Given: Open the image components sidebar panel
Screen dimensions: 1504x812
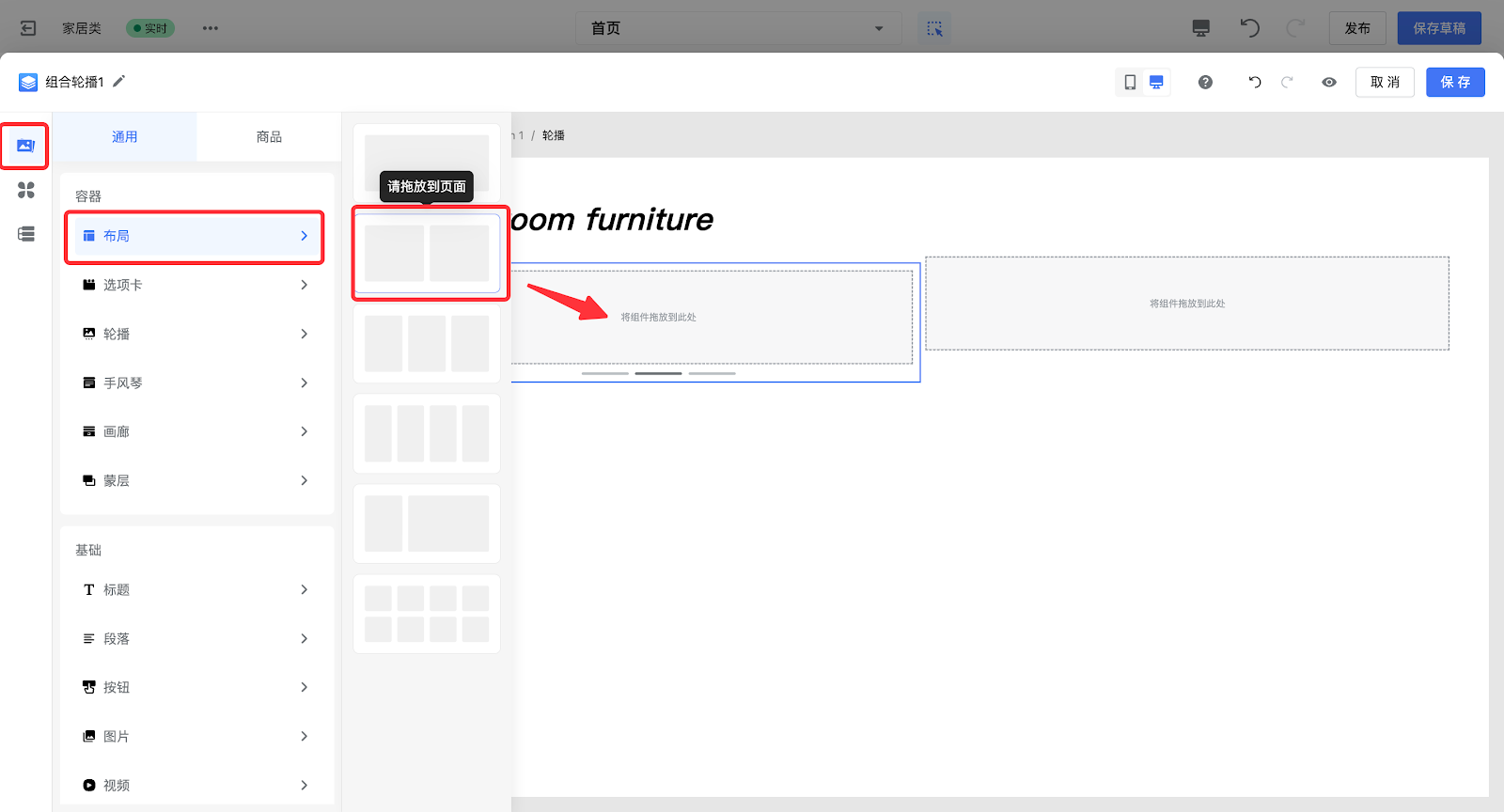Looking at the screenshot, I should (x=25, y=146).
